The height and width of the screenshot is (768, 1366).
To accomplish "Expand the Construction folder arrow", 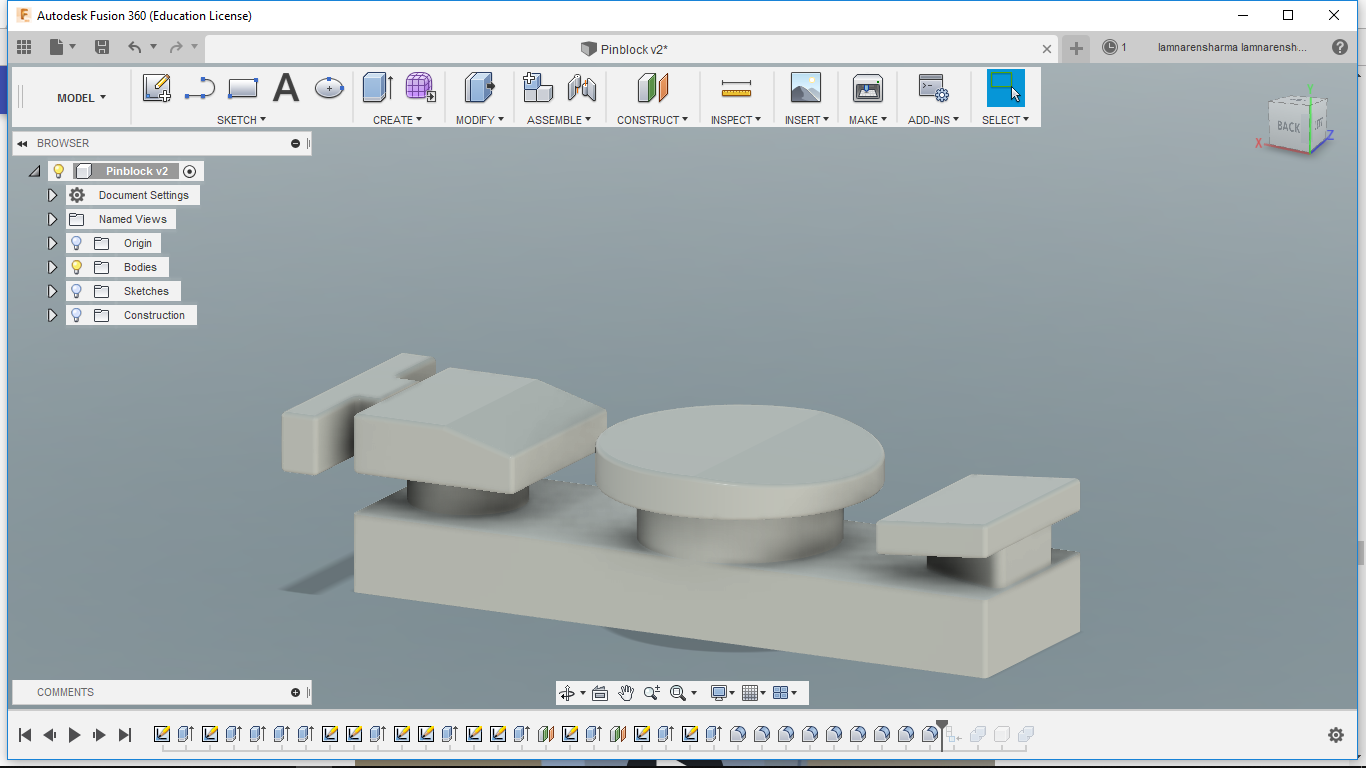I will pyautogui.click(x=53, y=315).
